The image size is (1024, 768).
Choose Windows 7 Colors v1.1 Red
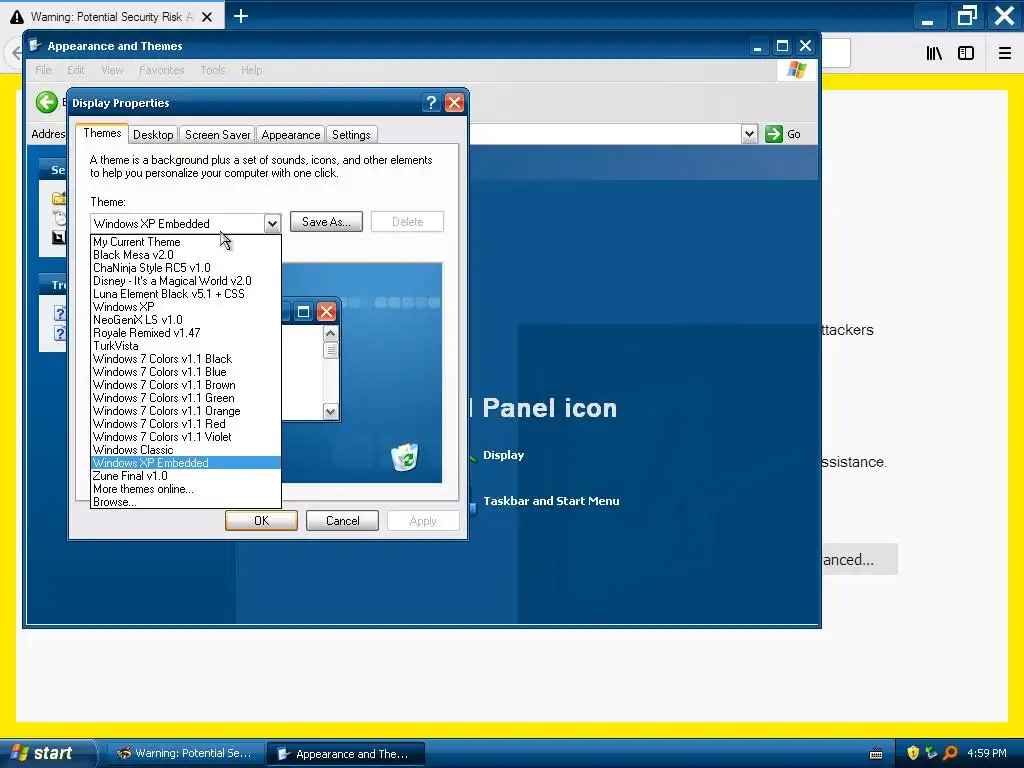pyautogui.click(x=186, y=424)
